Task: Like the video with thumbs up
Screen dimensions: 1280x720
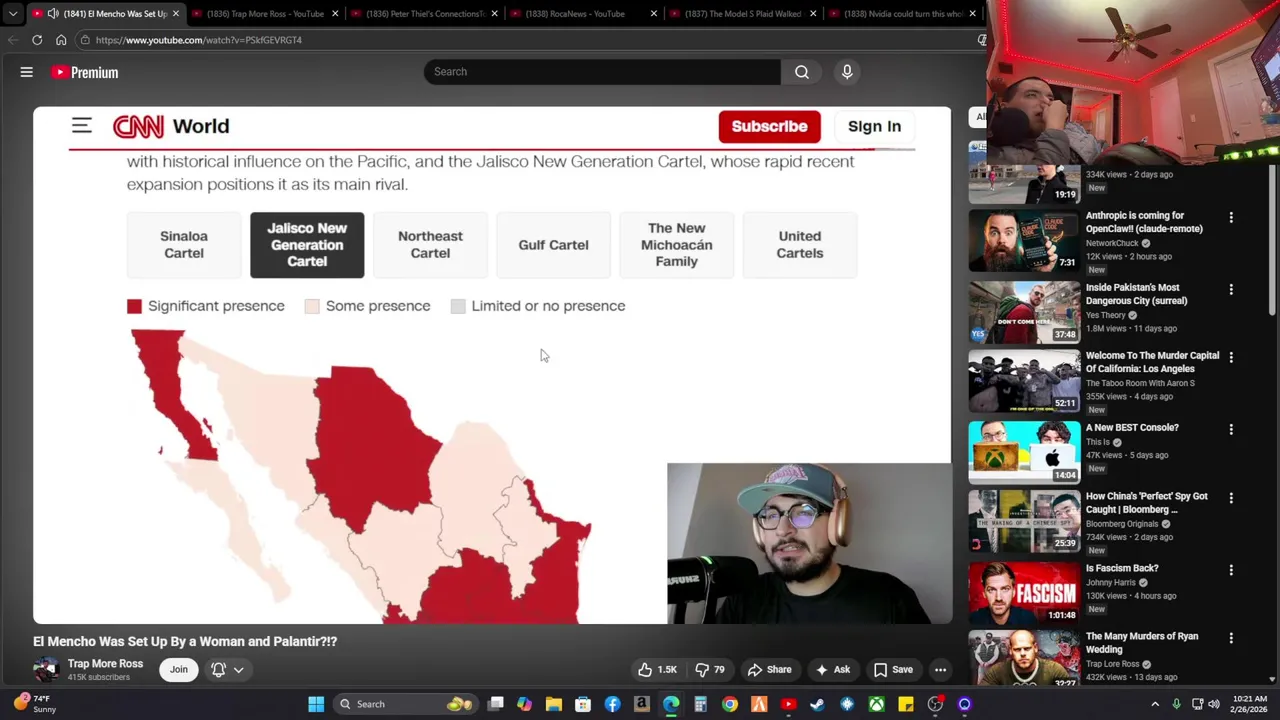Action: click(x=657, y=670)
